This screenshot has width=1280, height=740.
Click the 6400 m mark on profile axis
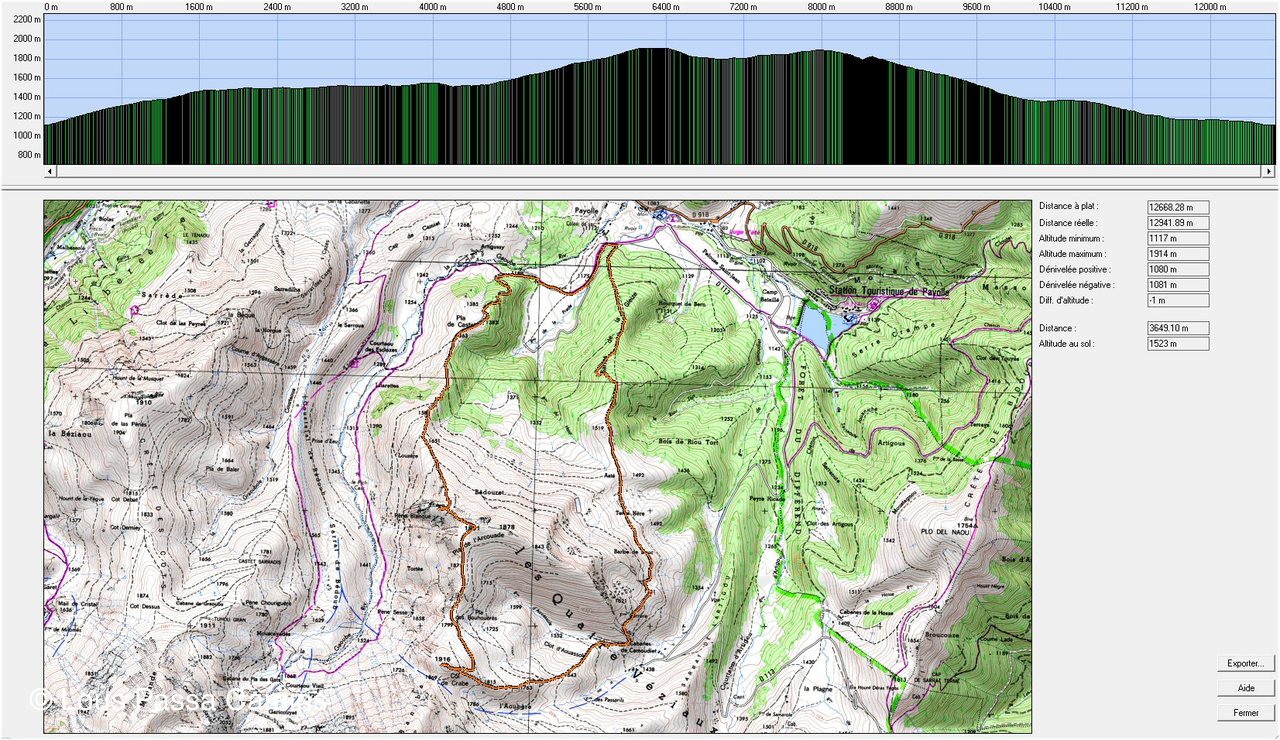point(666,7)
